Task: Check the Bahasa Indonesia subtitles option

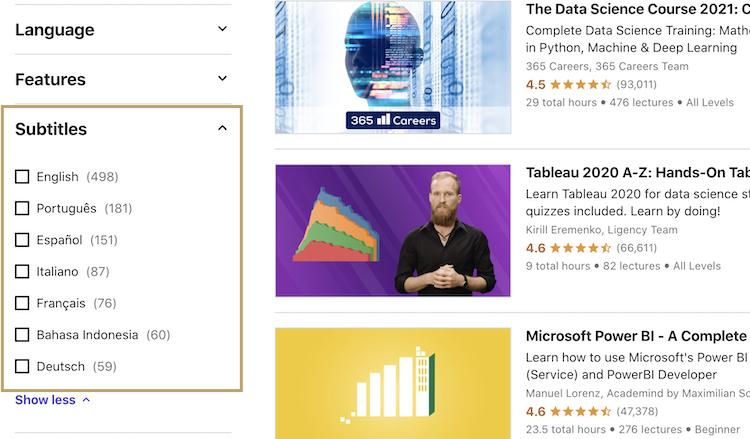Action: coord(22,335)
